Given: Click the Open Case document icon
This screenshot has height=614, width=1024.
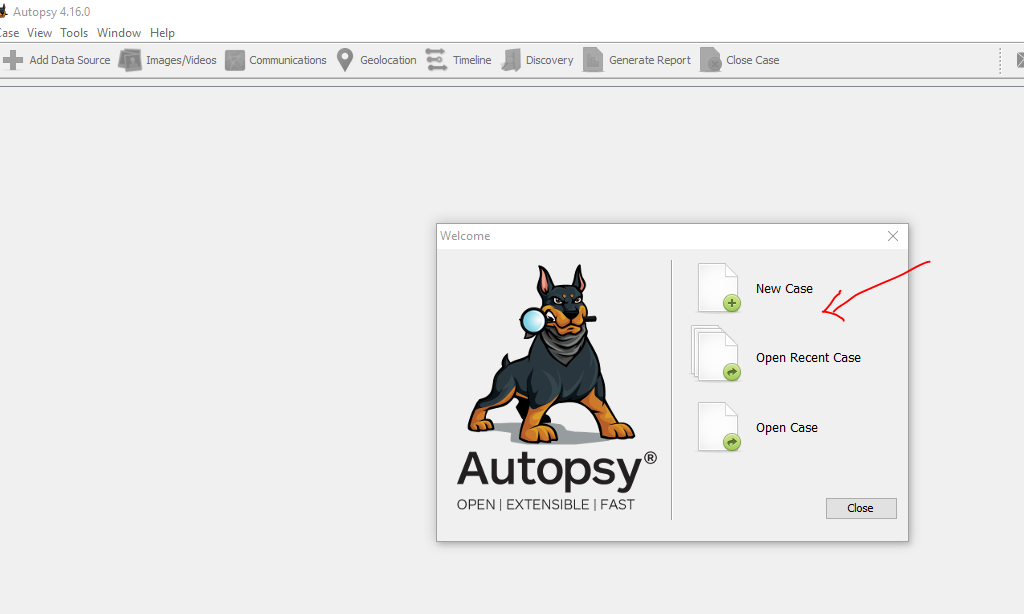Looking at the screenshot, I should point(719,427).
